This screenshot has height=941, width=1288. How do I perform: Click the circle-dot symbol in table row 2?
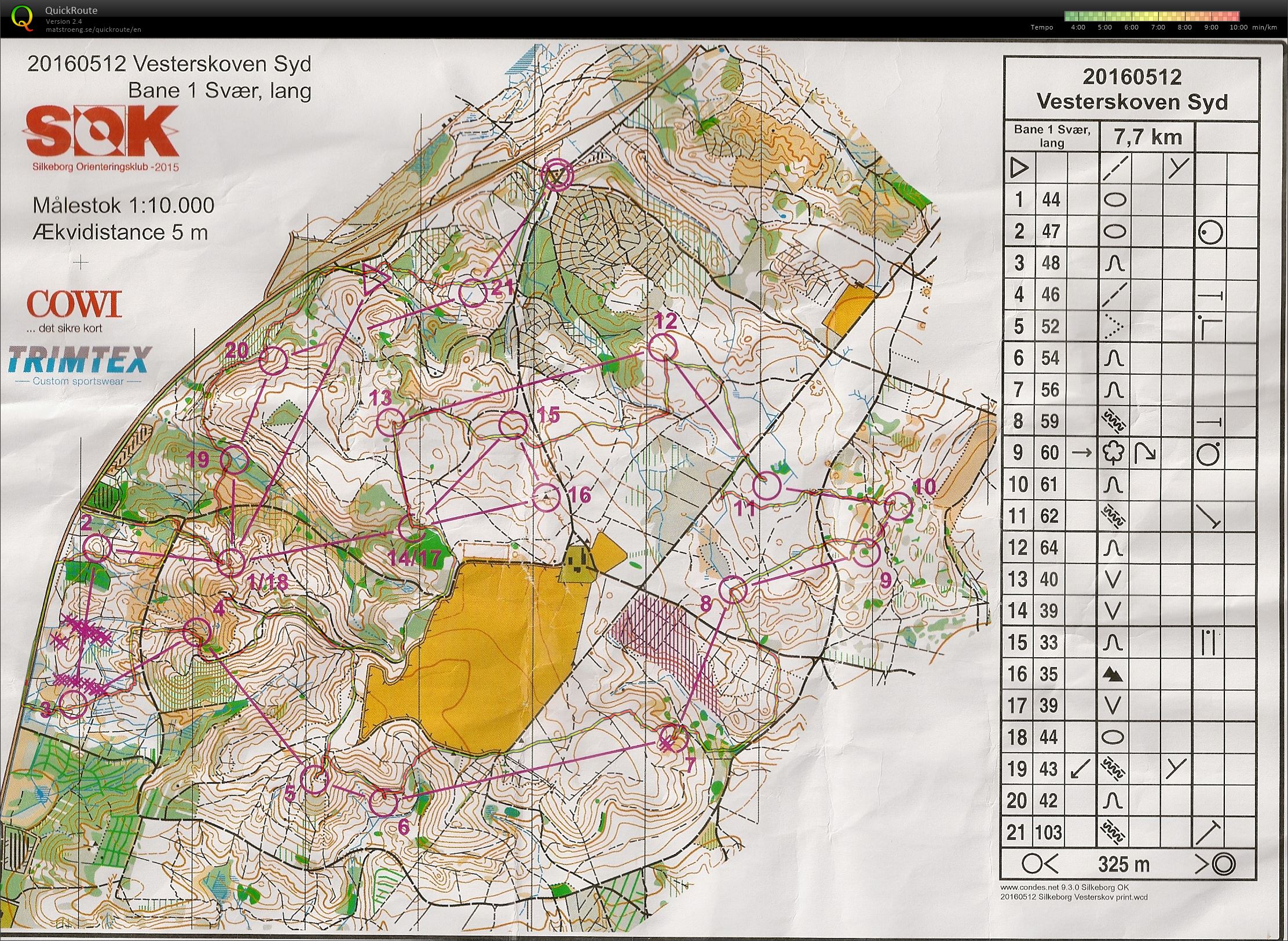click(x=1210, y=233)
